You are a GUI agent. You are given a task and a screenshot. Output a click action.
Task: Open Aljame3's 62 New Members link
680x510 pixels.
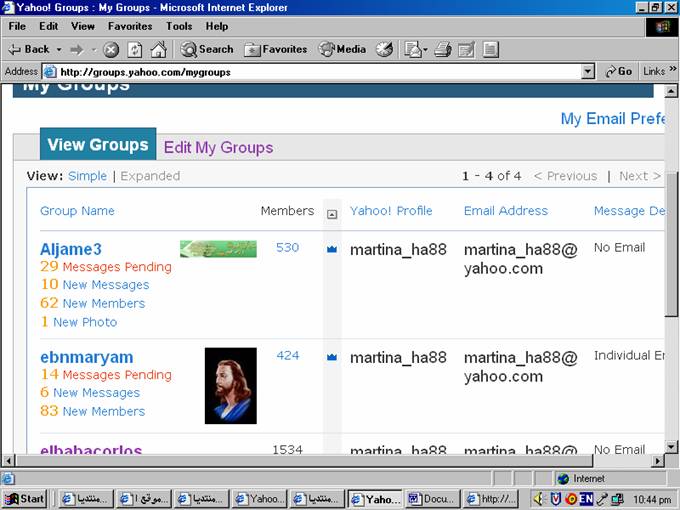pyautogui.click(x=92, y=303)
